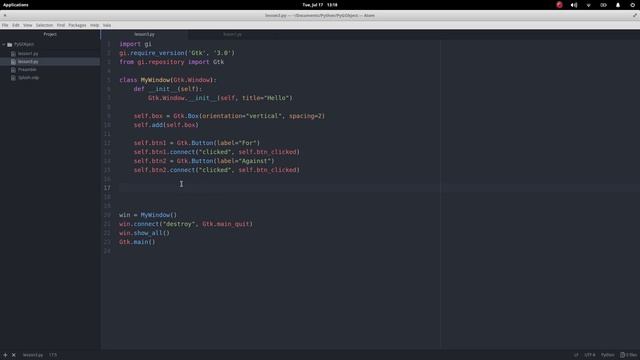Click 'Gtk.main_quit' in the destroy line
Image resolution: width=640 pixels, height=360 pixels.
pos(226,224)
